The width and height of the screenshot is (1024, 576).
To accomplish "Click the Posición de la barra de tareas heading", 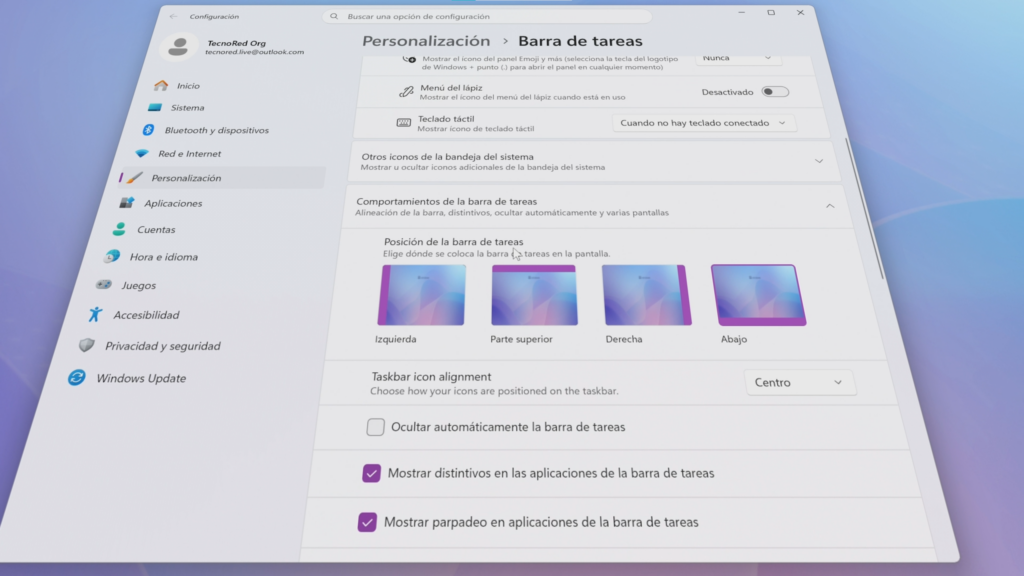I will coord(453,242).
